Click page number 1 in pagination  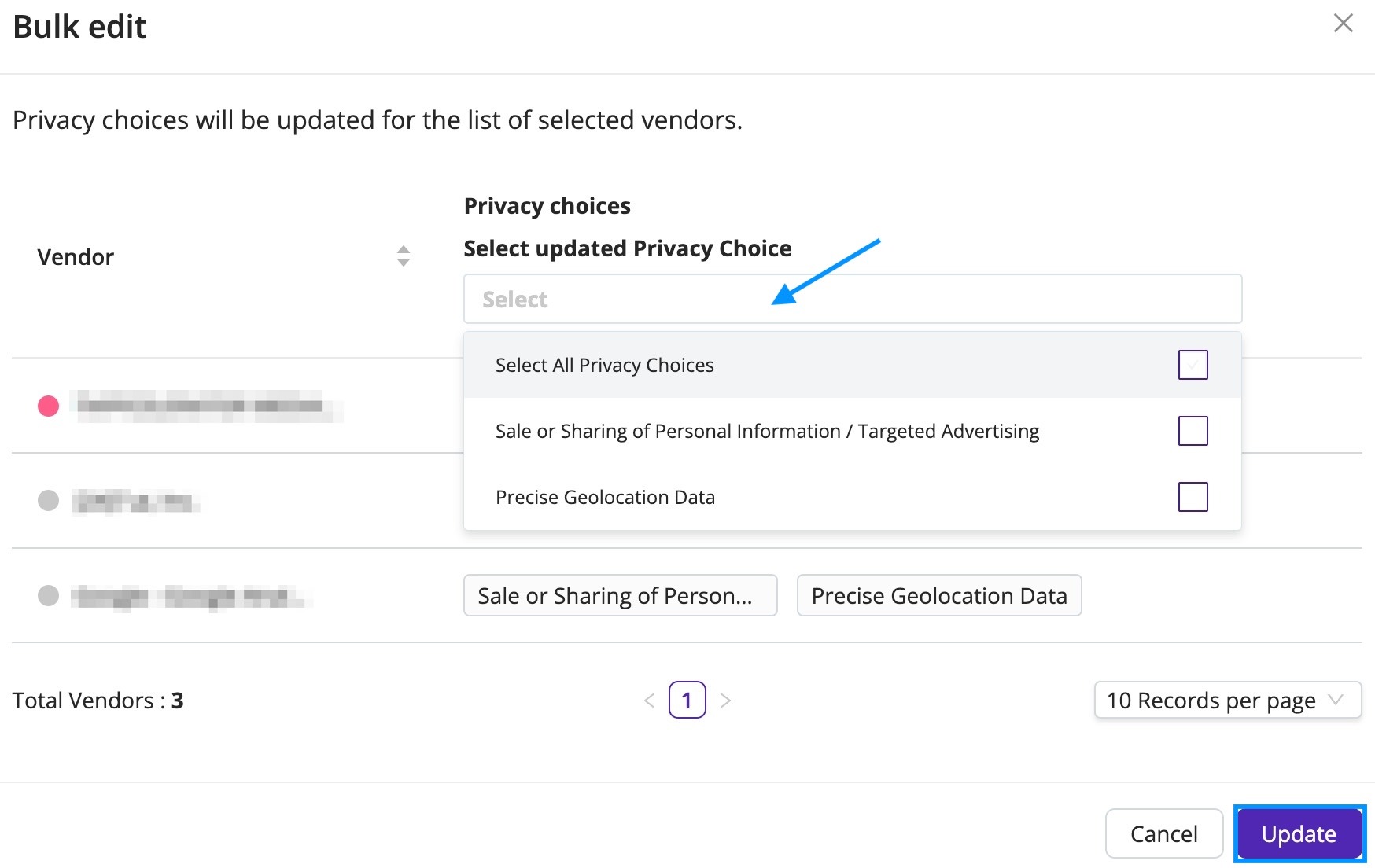point(687,700)
